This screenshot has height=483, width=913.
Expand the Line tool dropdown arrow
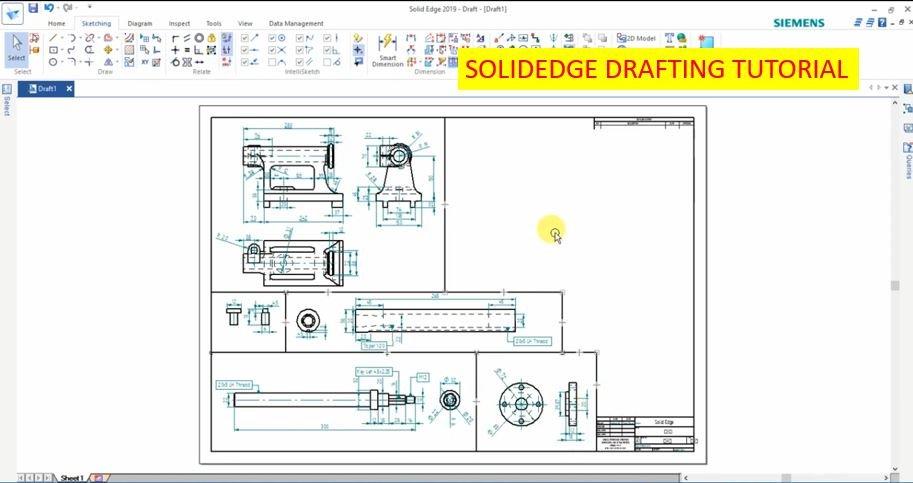(x=63, y=38)
